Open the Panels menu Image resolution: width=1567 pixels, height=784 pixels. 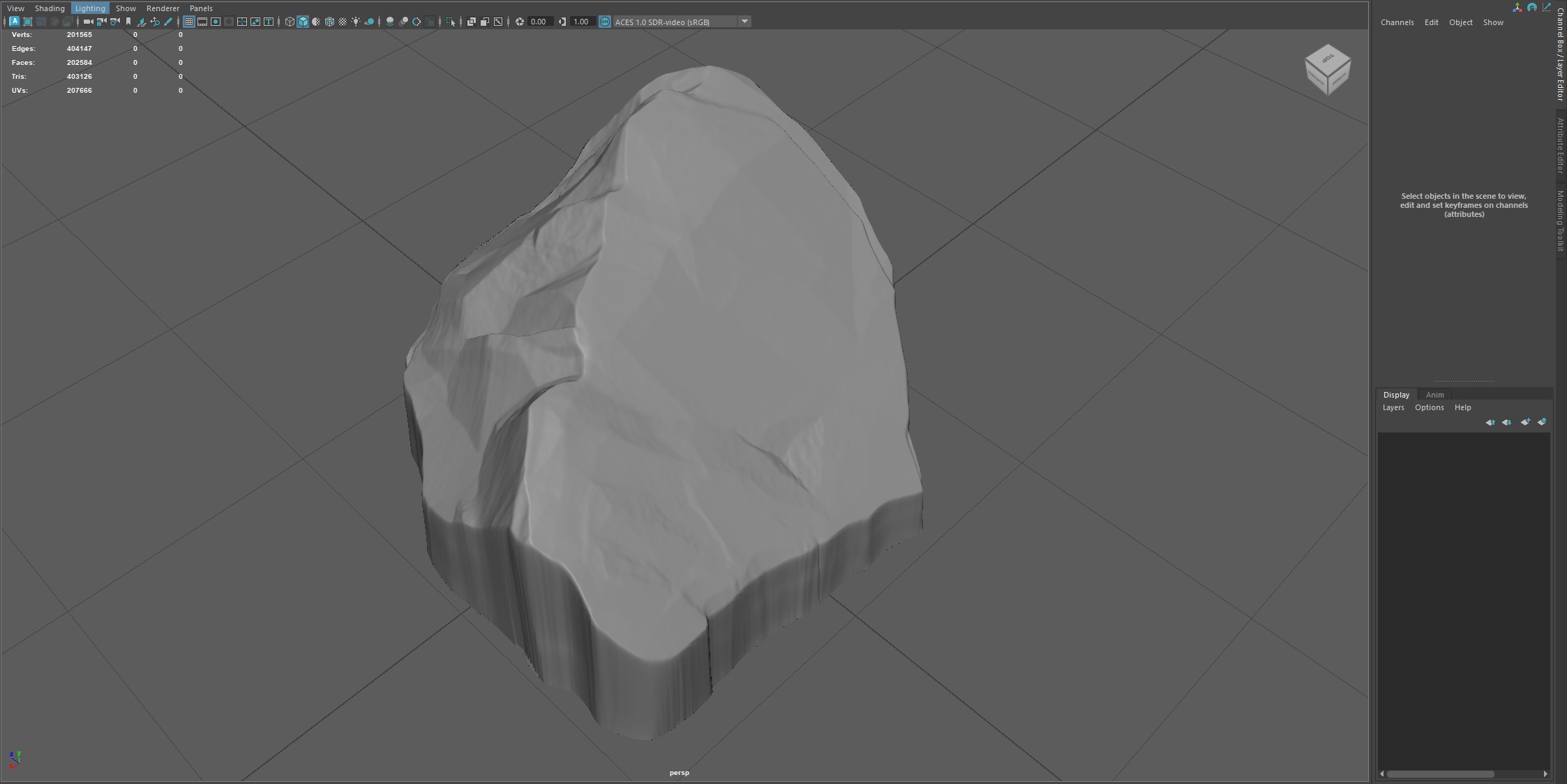coord(201,8)
